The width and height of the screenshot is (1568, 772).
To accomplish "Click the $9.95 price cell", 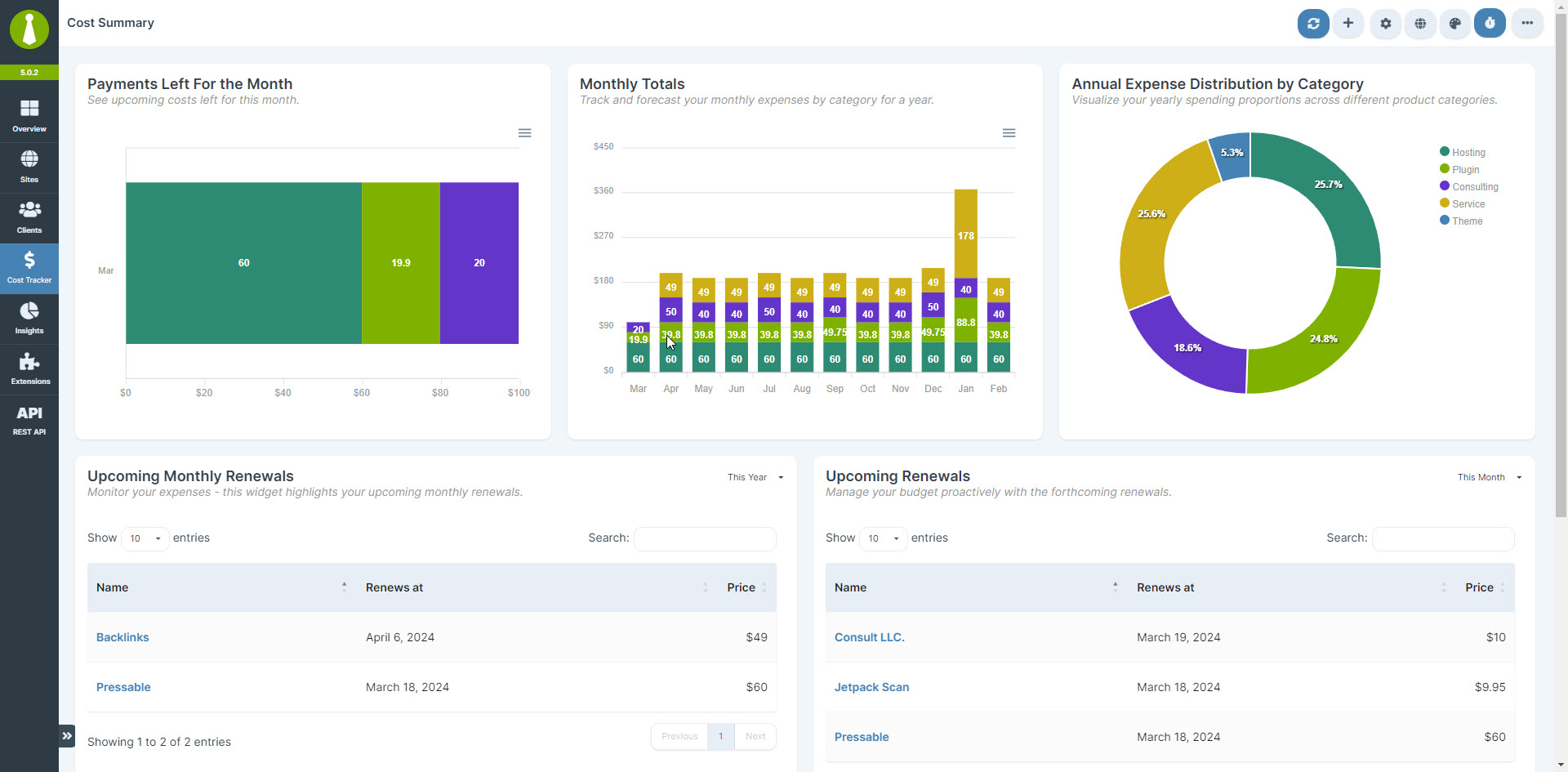I will (1490, 687).
